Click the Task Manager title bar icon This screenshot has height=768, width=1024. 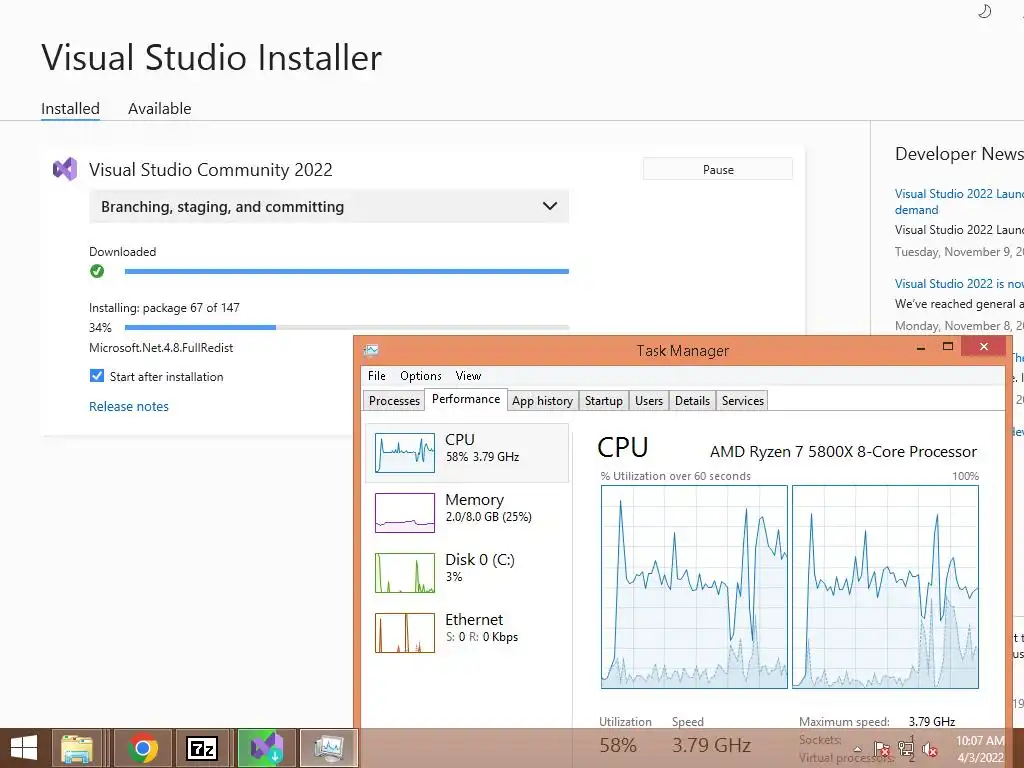point(371,351)
